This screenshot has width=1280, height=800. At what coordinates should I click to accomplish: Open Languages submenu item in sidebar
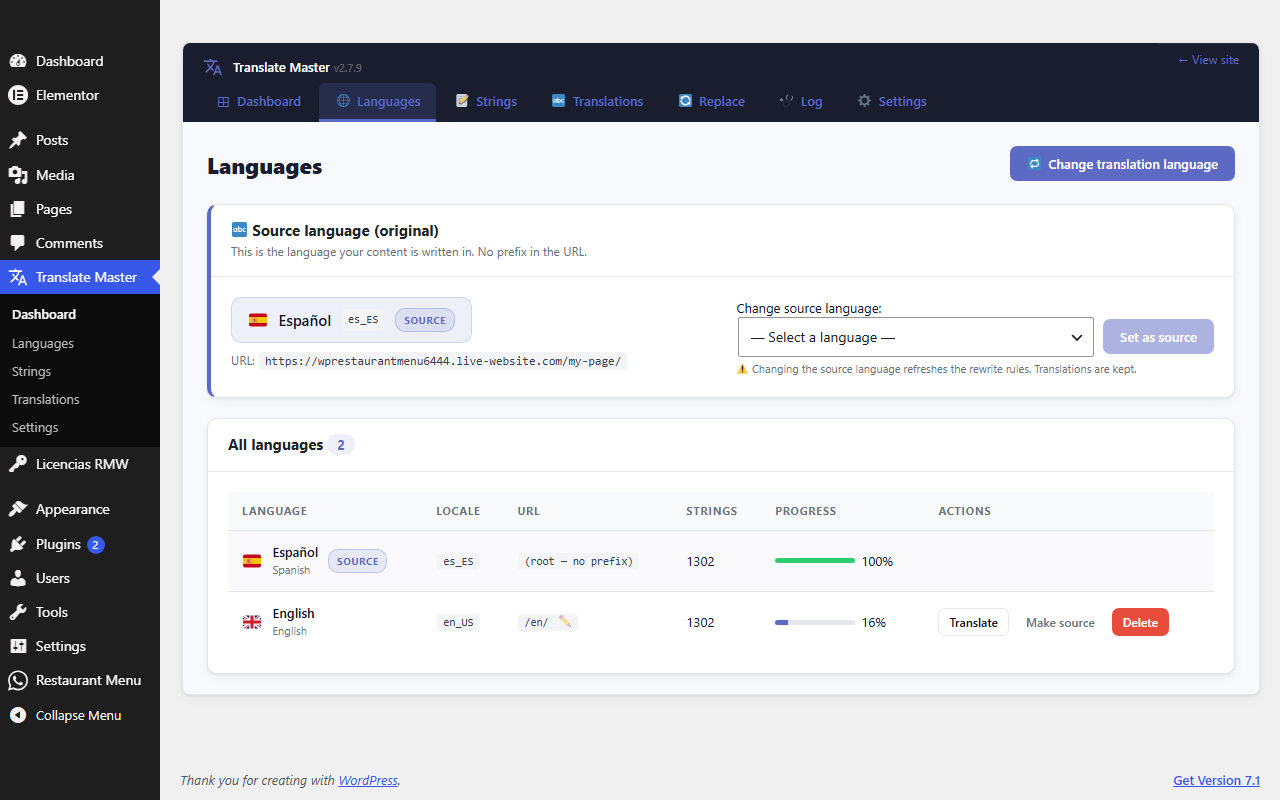[43, 343]
